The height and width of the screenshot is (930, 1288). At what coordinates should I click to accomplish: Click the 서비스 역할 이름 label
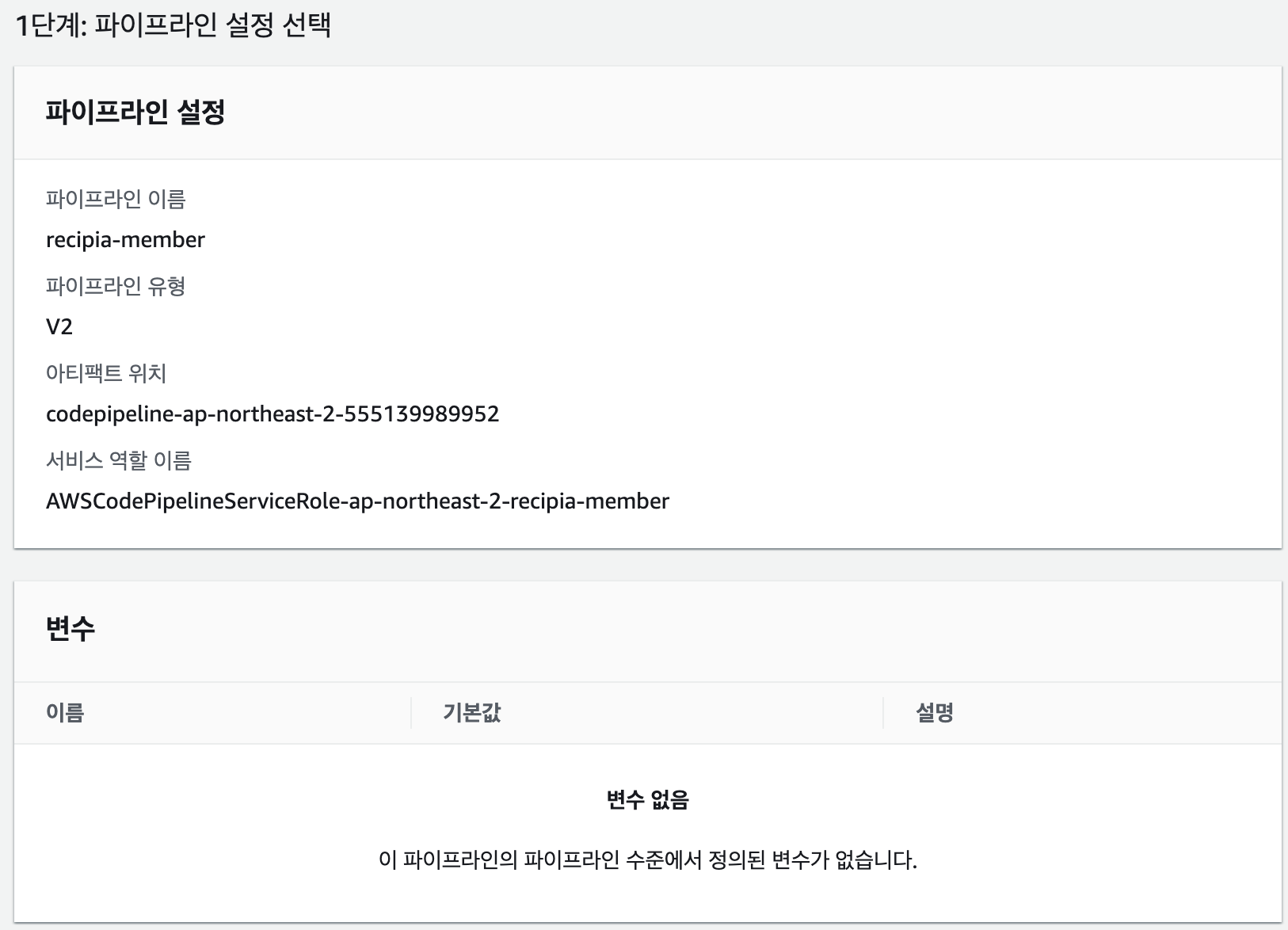[x=119, y=462]
